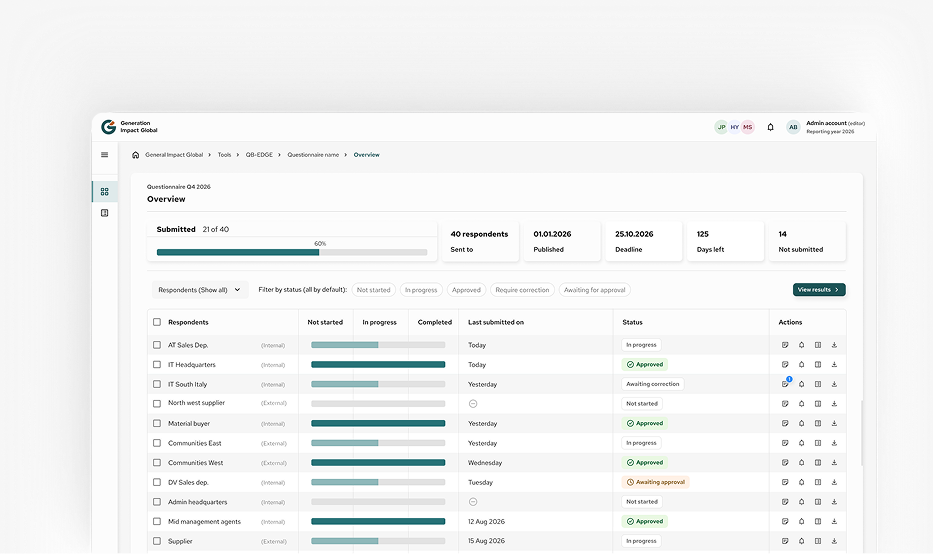Check the AT Sales Dep. row checkbox
933x554 pixels.
[157, 345]
